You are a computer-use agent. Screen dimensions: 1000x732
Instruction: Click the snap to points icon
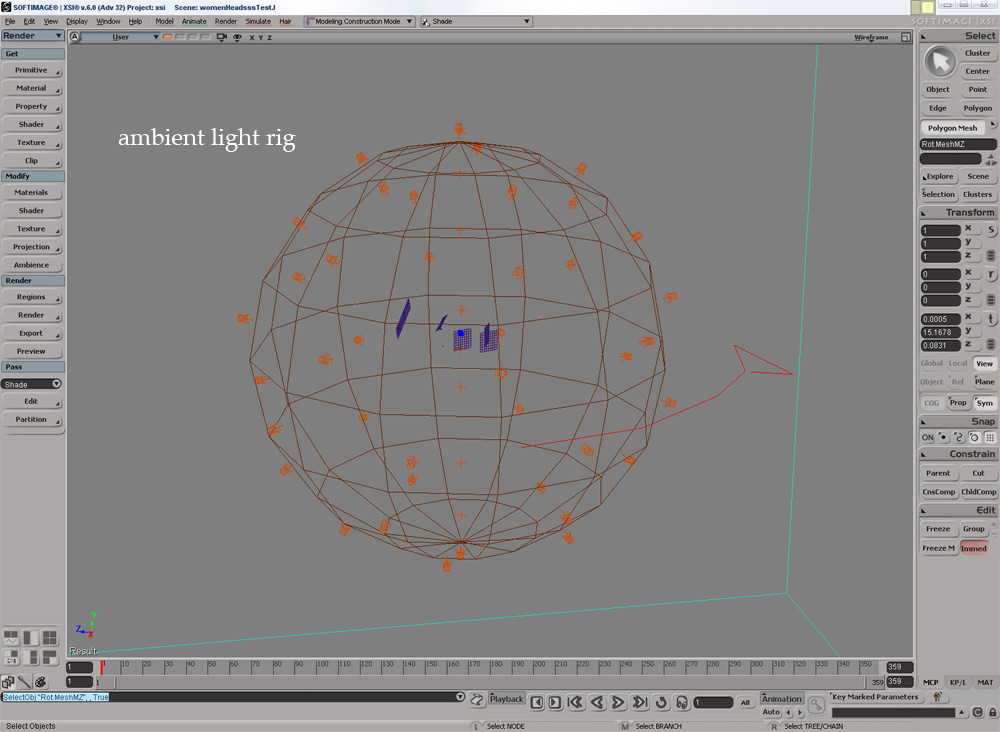tap(943, 437)
